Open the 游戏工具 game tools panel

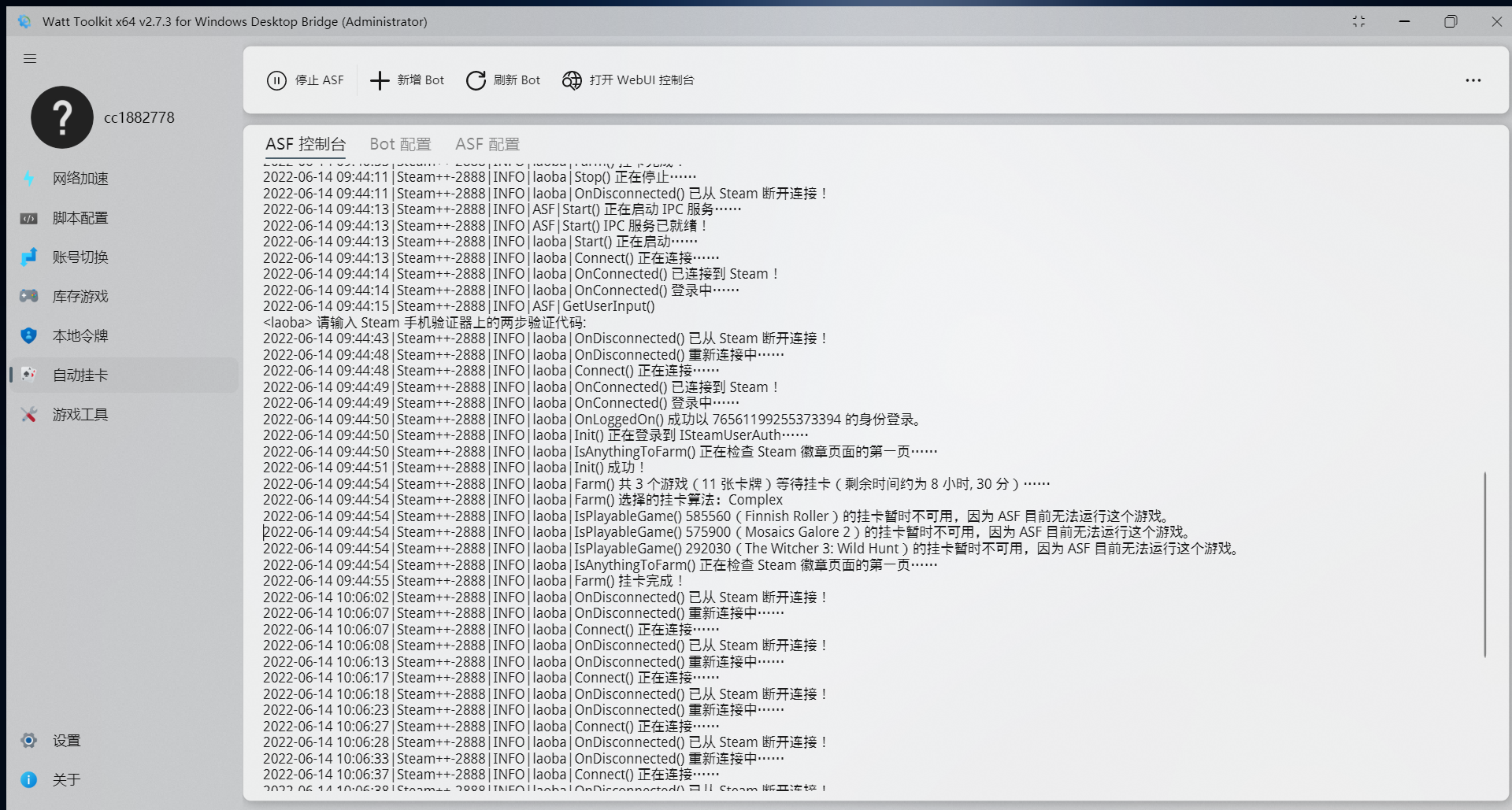(80, 414)
